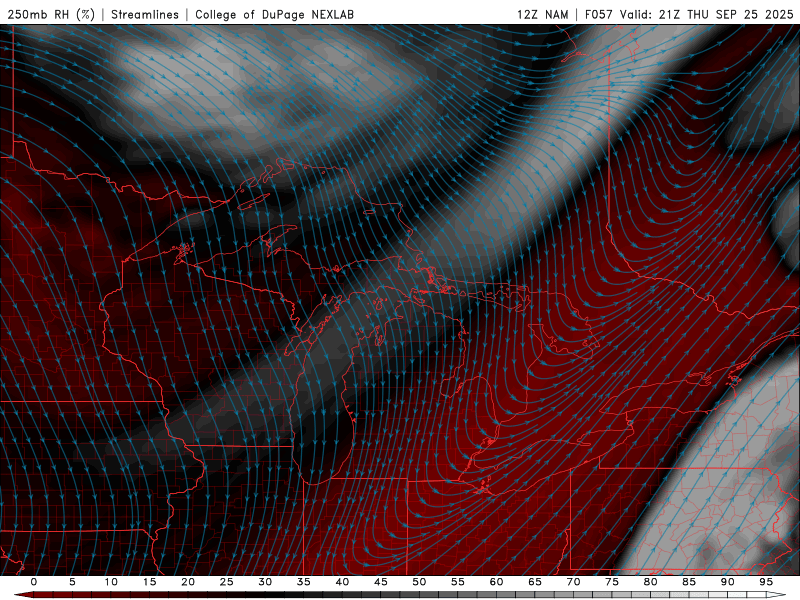This screenshot has width=800, height=600.
Task: Click the "55" colorbar scale label
Action: coord(458,582)
